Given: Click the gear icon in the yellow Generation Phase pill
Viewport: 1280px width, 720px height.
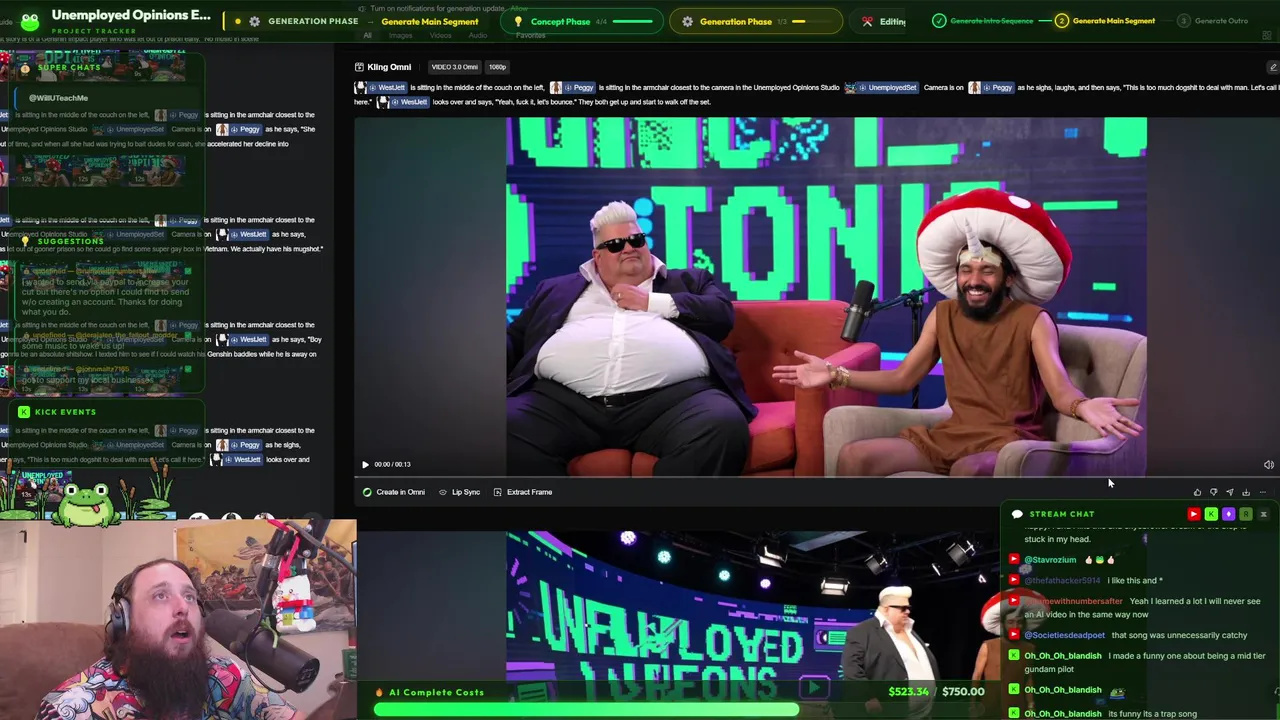Looking at the screenshot, I should coord(687,21).
